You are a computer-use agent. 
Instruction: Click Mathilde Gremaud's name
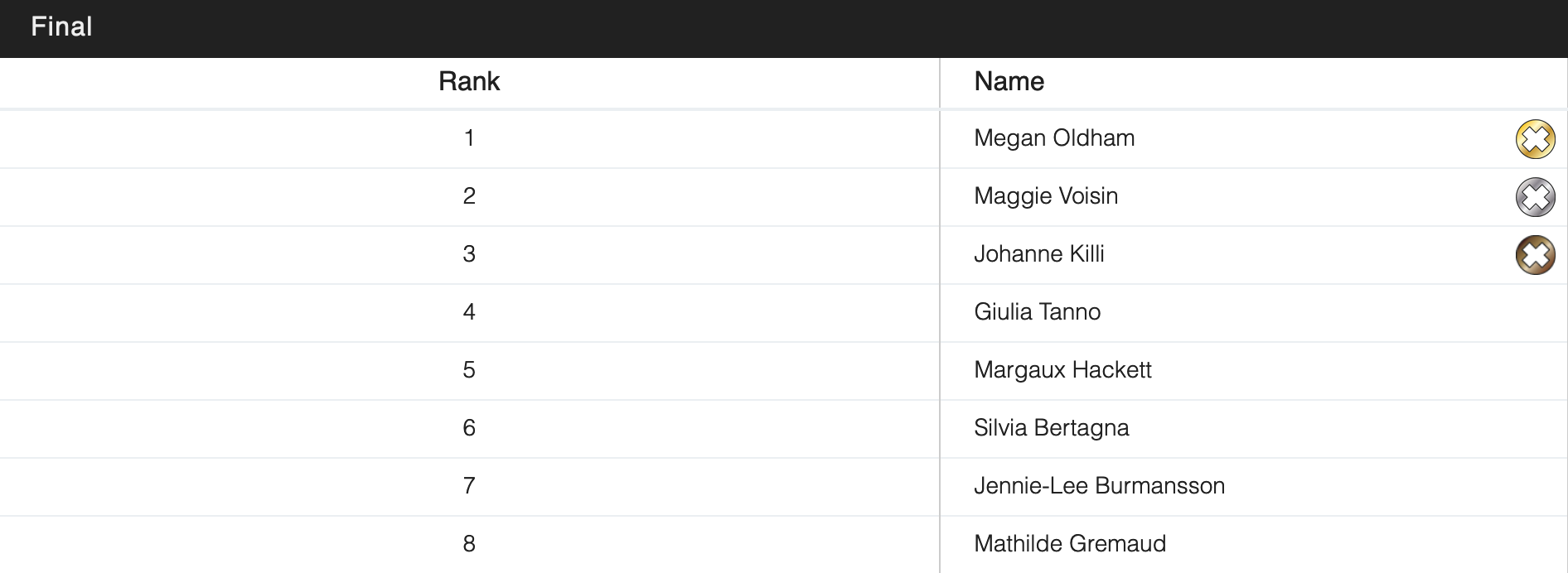(1070, 544)
